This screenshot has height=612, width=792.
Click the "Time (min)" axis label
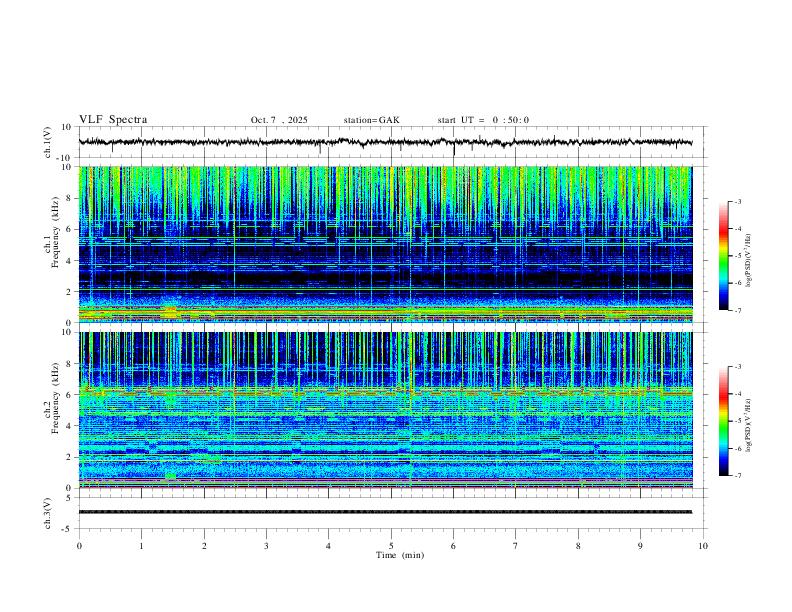point(400,555)
